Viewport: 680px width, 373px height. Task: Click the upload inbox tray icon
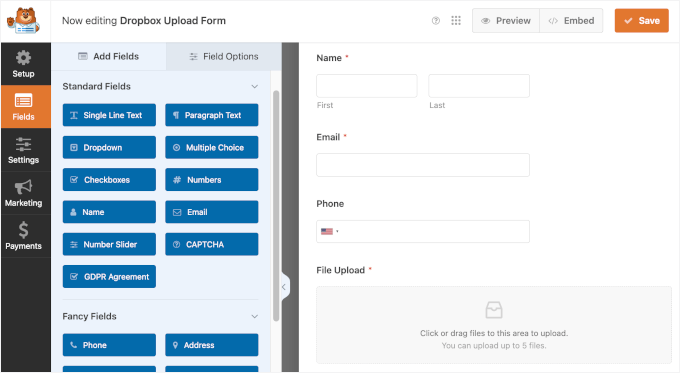tap(494, 310)
